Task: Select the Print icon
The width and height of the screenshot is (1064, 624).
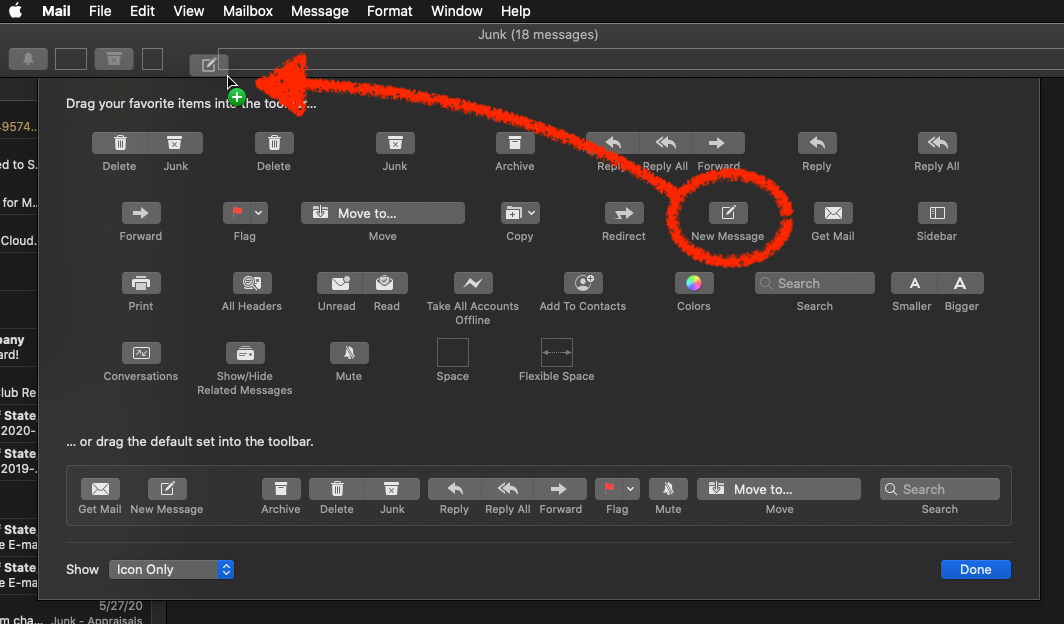Action: 141,283
